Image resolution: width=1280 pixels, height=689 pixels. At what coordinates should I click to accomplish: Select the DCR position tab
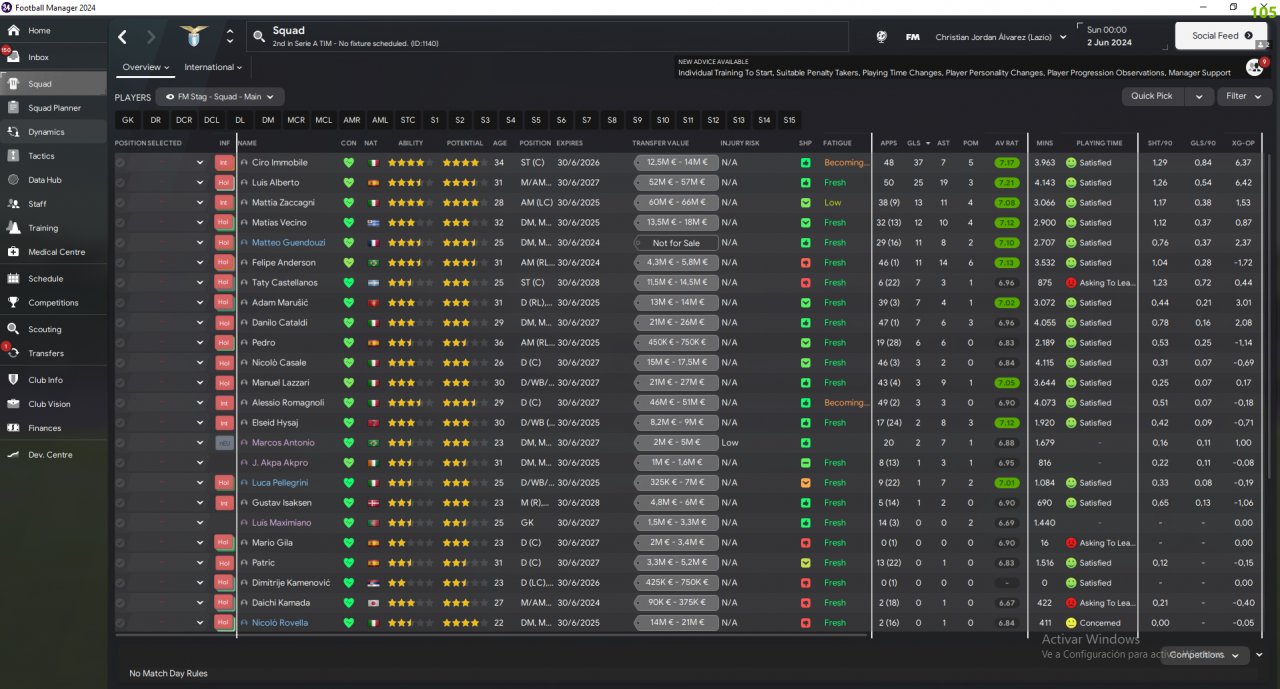(x=184, y=120)
